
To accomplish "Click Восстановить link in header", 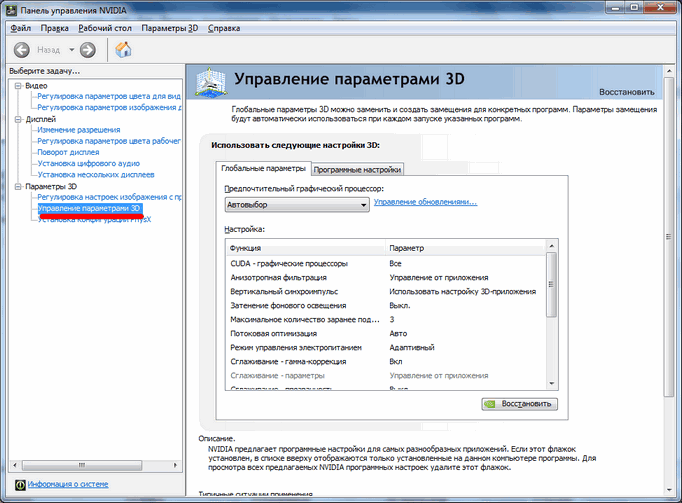I will tap(627, 92).
